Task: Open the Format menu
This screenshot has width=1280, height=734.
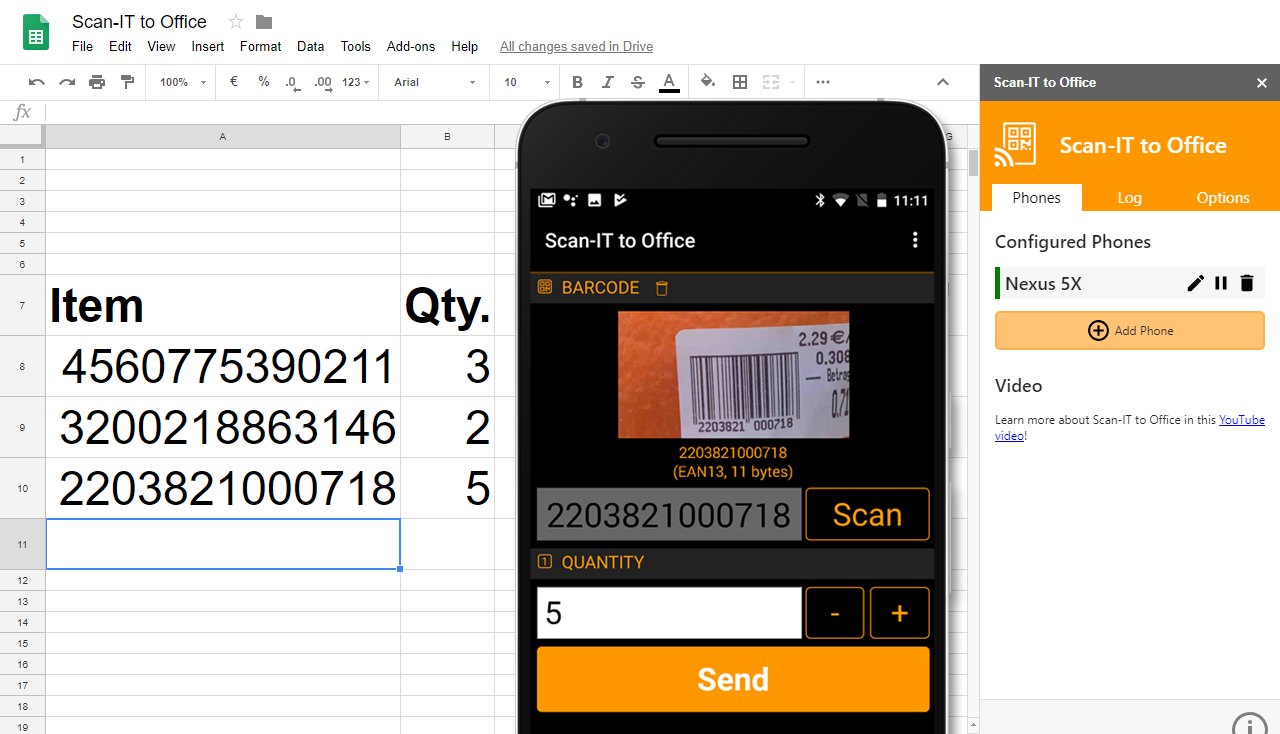Action: tap(260, 46)
